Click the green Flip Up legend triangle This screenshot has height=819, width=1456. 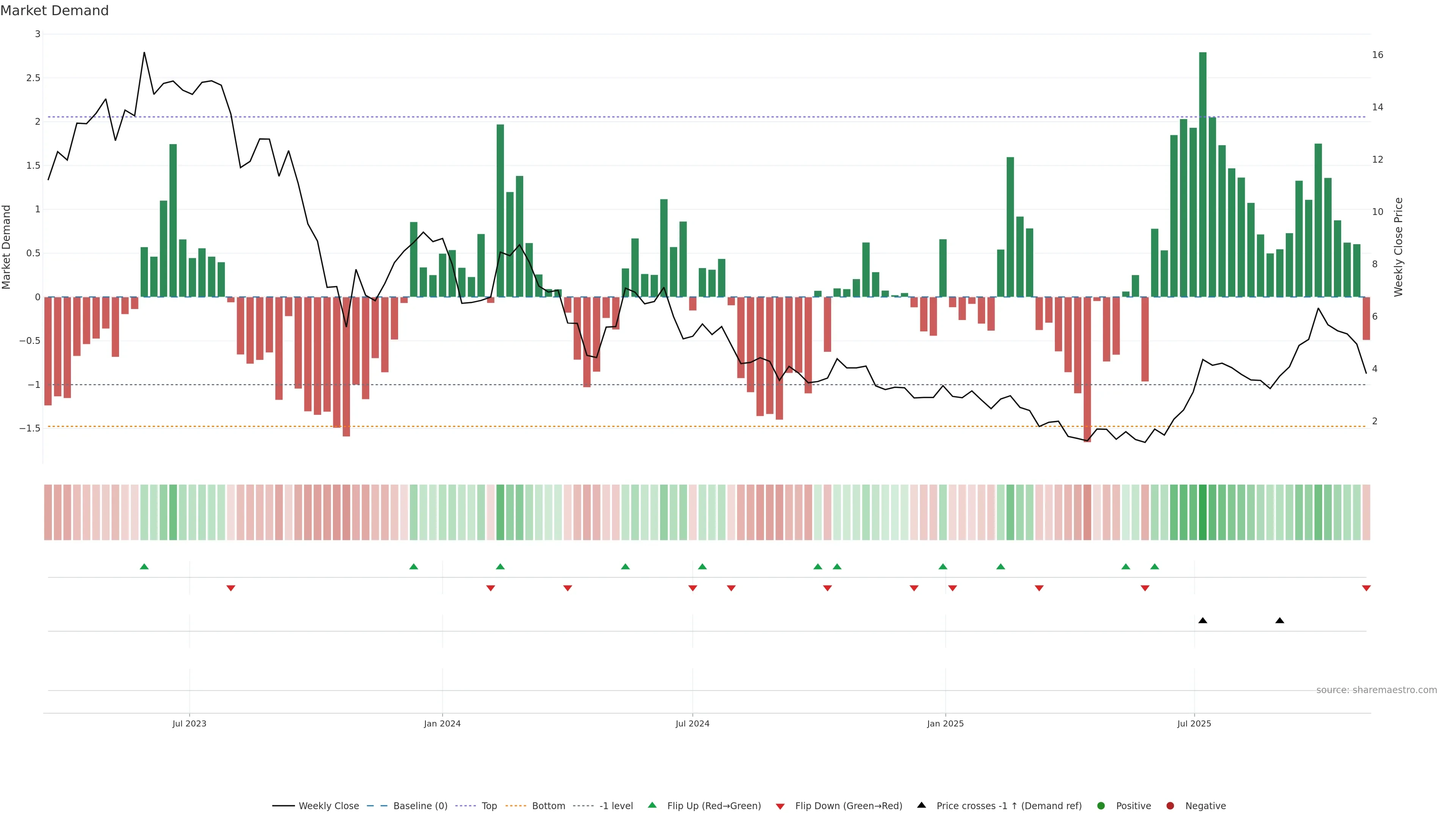point(652,805)
